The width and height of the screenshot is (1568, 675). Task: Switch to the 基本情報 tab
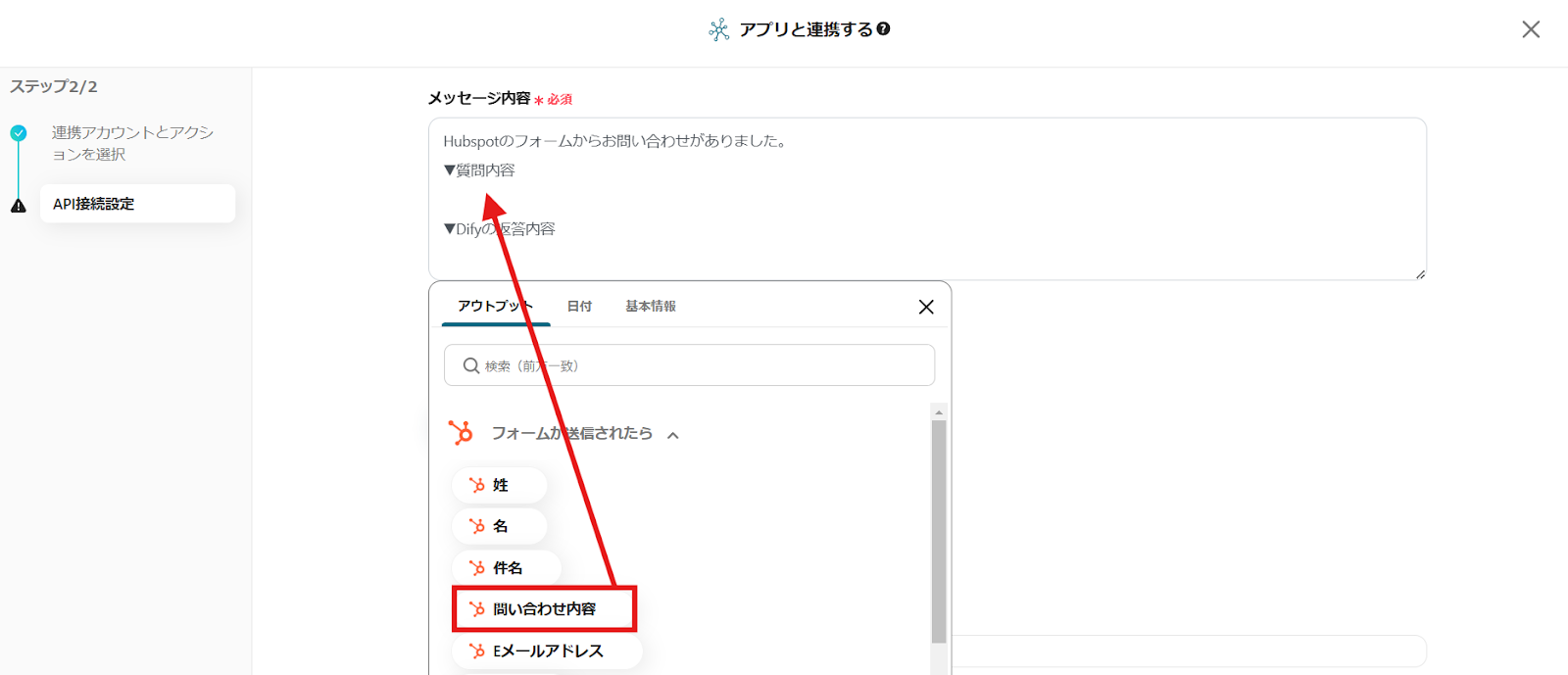pos(651,307)
